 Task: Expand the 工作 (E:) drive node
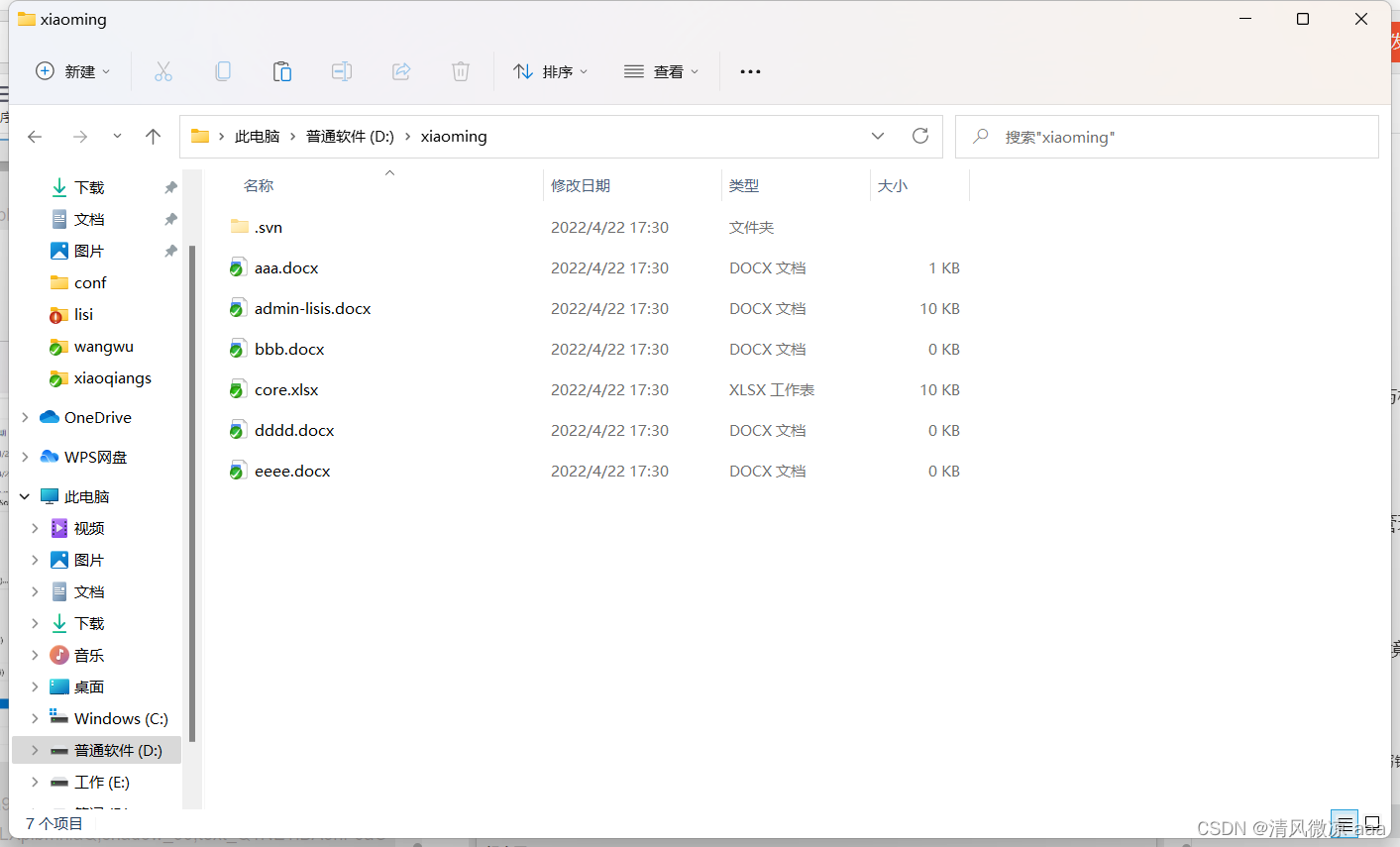tap(35, 782)
